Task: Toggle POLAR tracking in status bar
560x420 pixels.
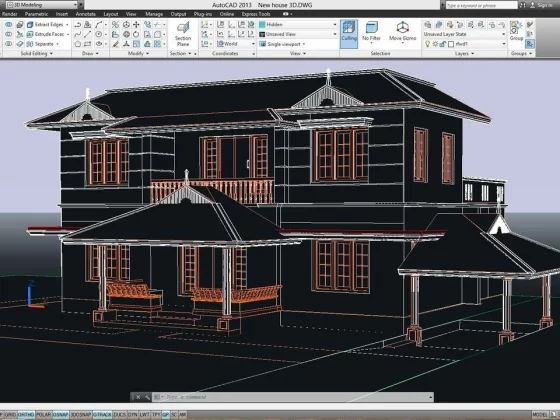Action: click(x=44, y=415)
